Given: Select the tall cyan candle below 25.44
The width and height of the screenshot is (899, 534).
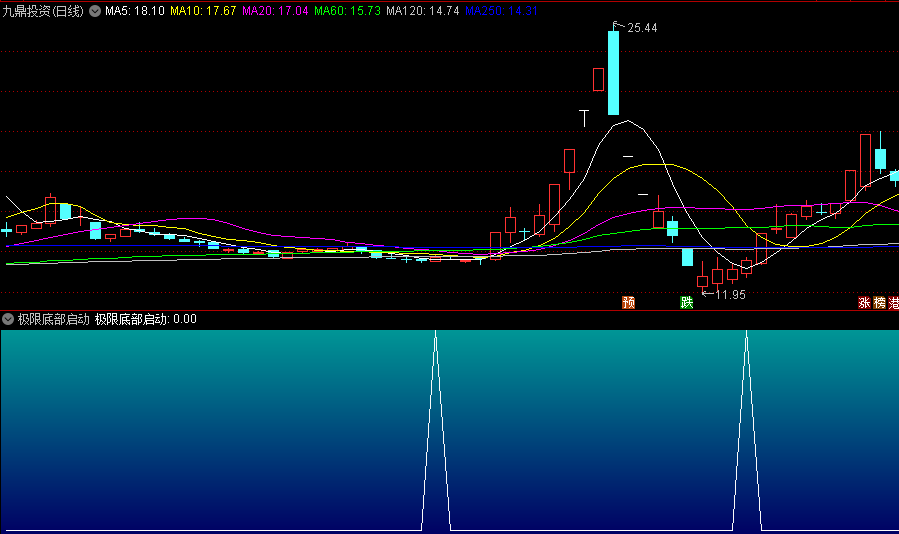Looking at the screenshot, I should click(x=613, y=72).
